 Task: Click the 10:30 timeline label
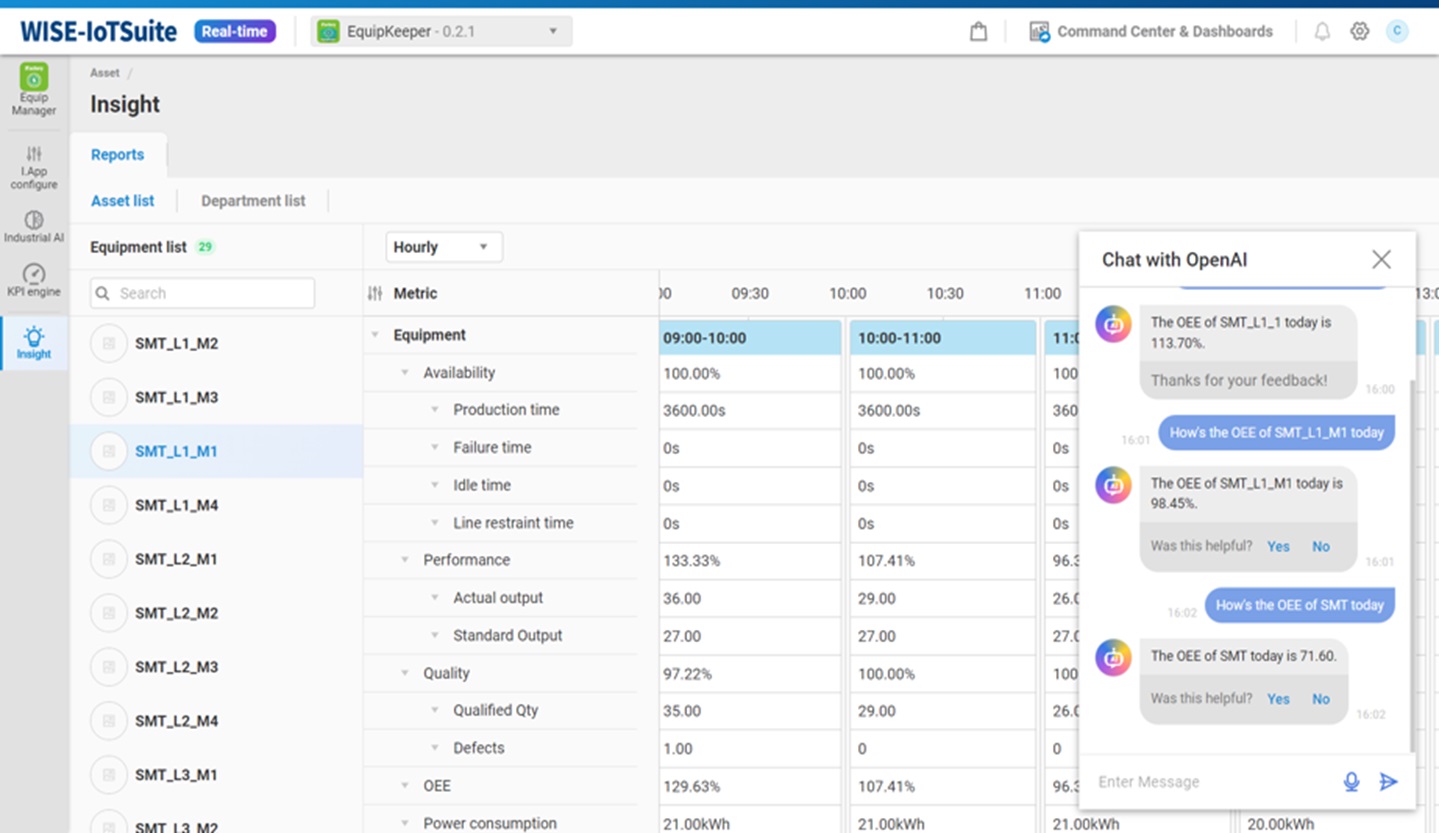[x=944, y=293]
